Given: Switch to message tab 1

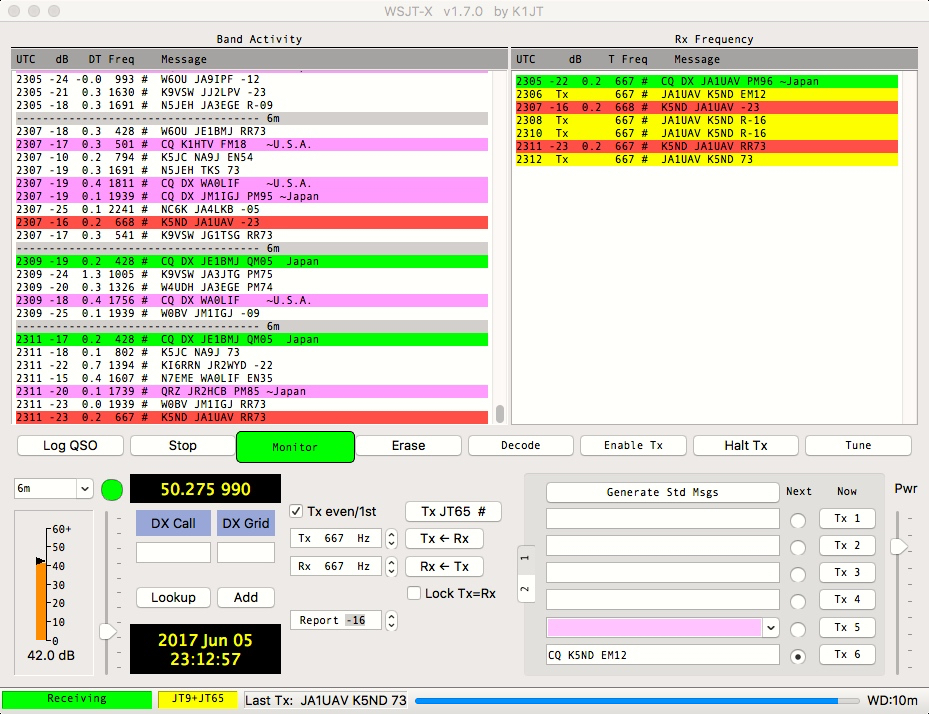Looking at the screenshot, I should pyautogui.click(x=526, y=558).
